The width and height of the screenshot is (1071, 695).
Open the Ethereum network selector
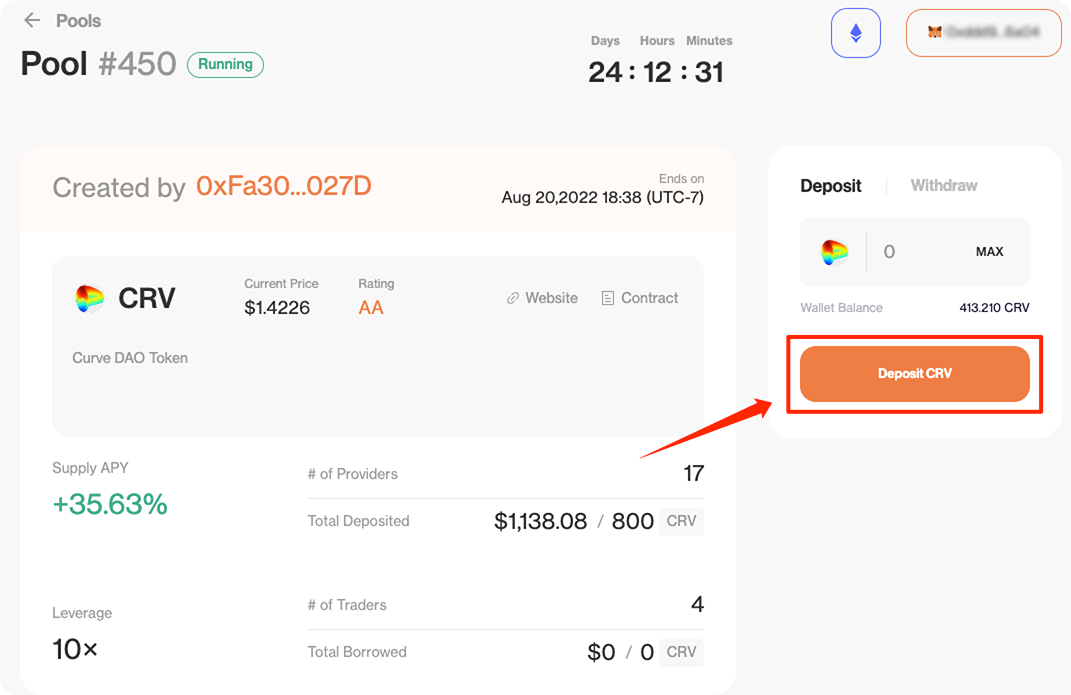[855, 33]
